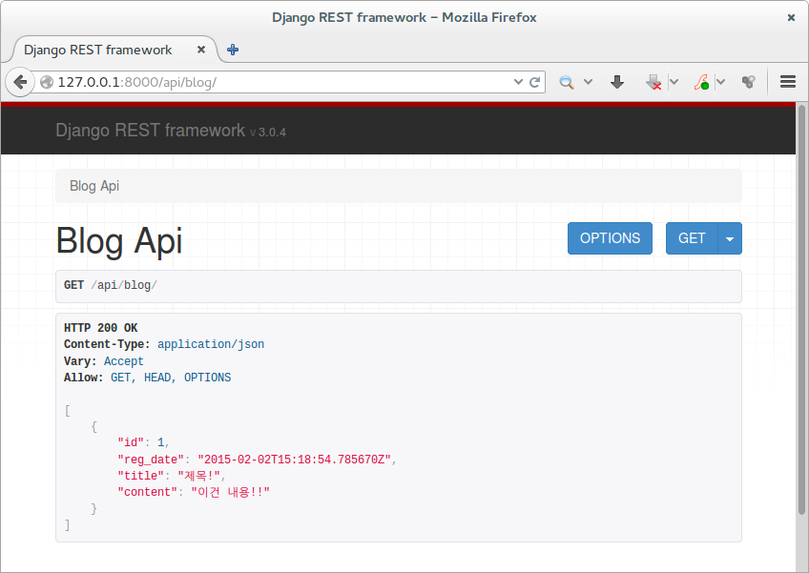Click the "title" value "제목!"
This screenshot has width=809, height=573.
[199, 476]
